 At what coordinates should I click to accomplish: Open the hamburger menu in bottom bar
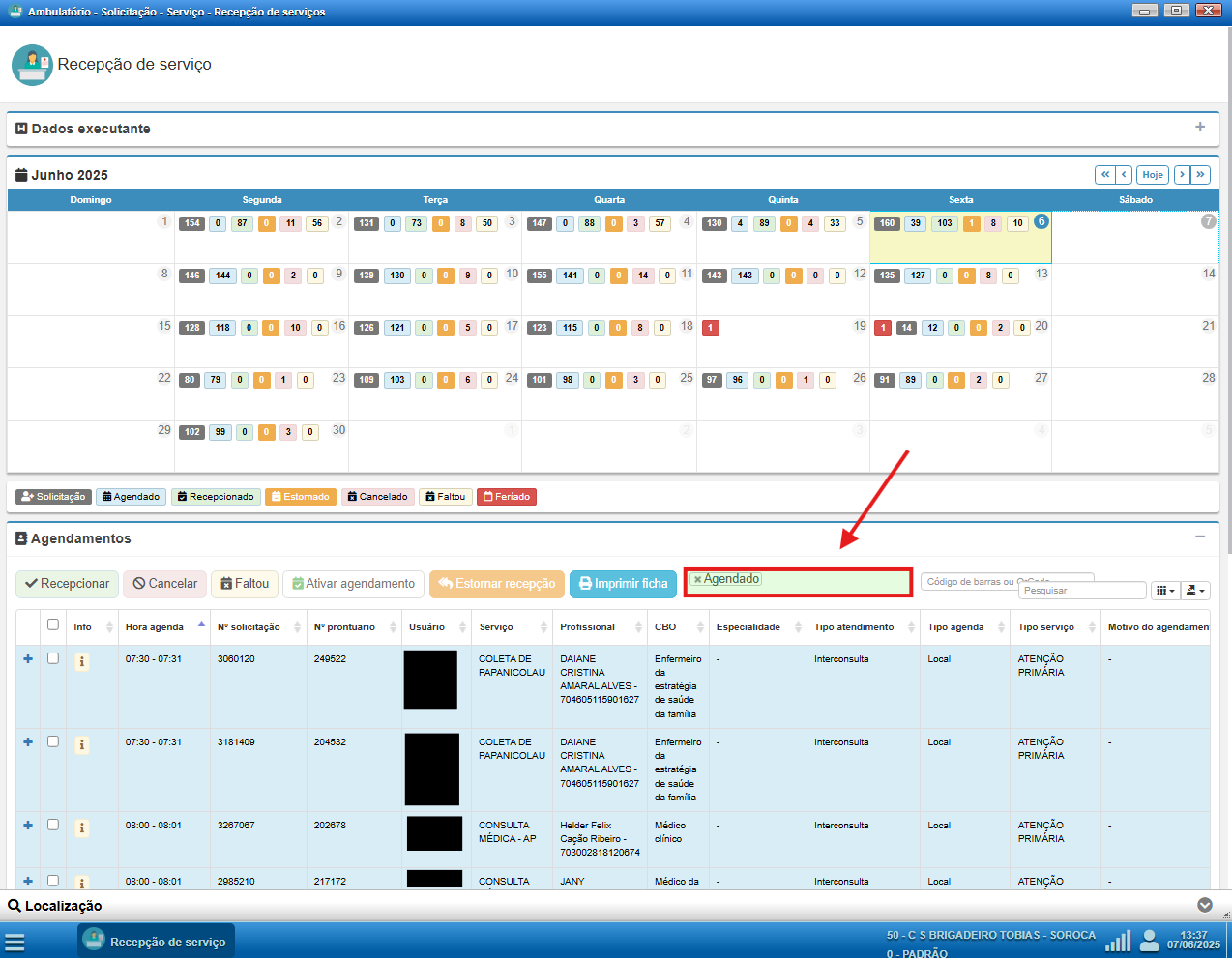[15, 942]
